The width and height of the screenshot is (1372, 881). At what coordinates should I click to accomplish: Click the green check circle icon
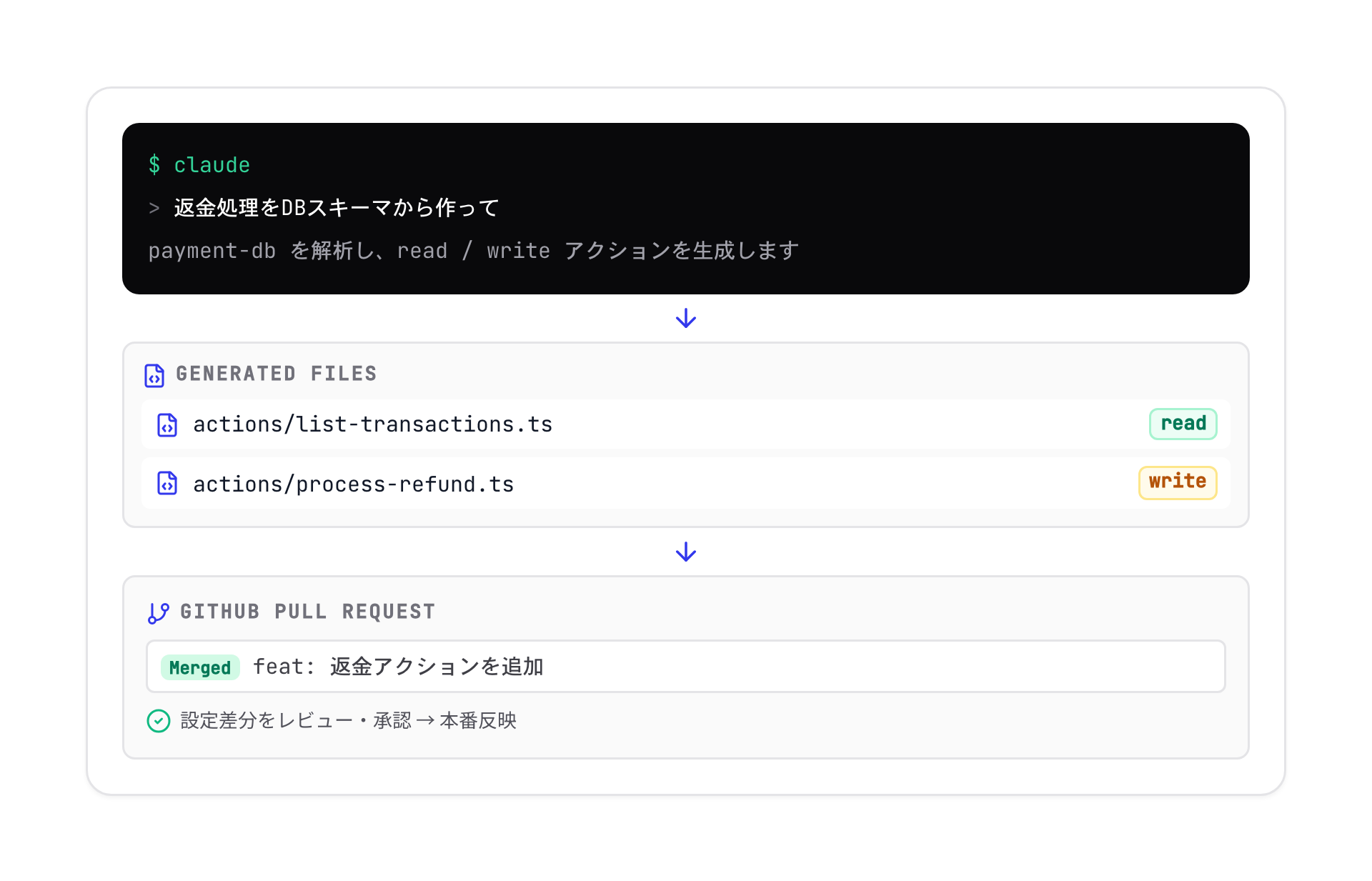pos(159,720)
